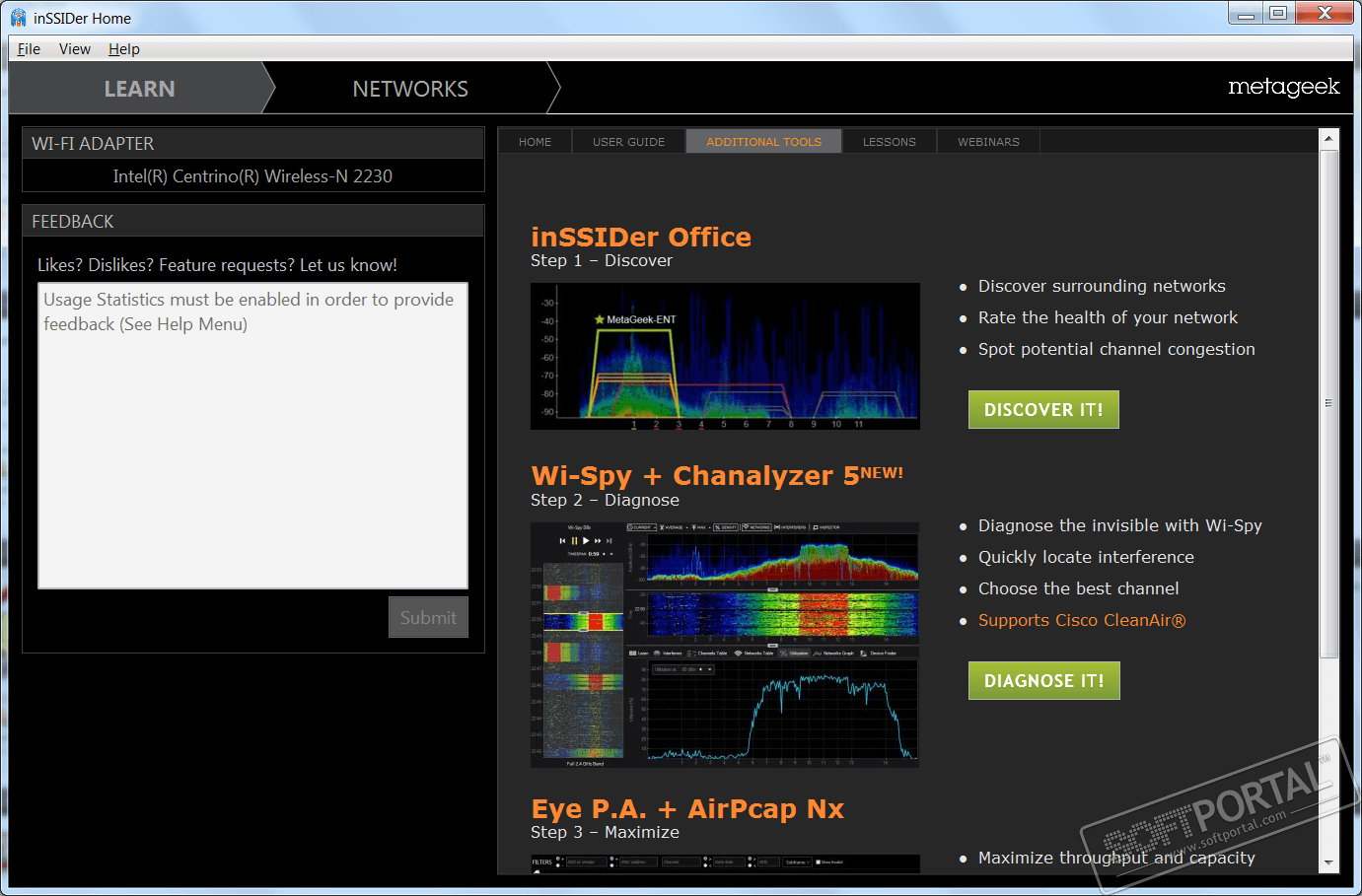Select the LEARN section
The width and height of the screenshot is (1362, 896).
(139, 89)
